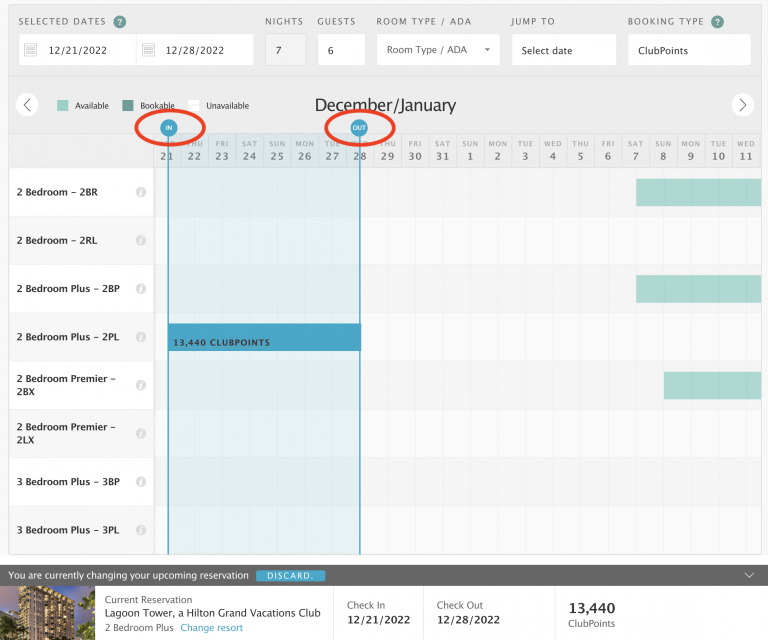Screen dimensions: 768x640
Task: Collapse the reservation change banner chevron
Action: point(750,575)
